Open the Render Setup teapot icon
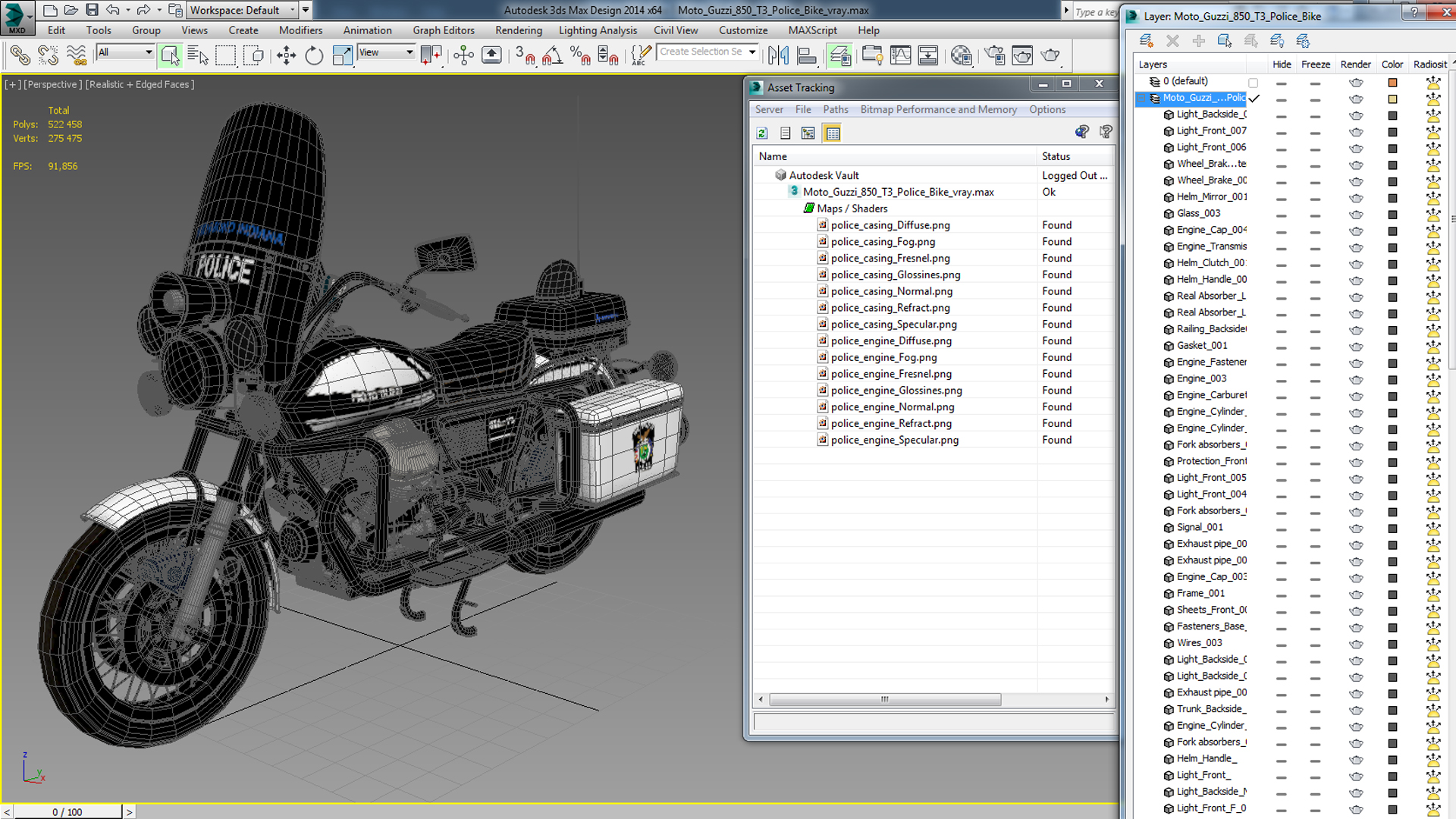This screenshot has height=819, width=1456. 994,55
